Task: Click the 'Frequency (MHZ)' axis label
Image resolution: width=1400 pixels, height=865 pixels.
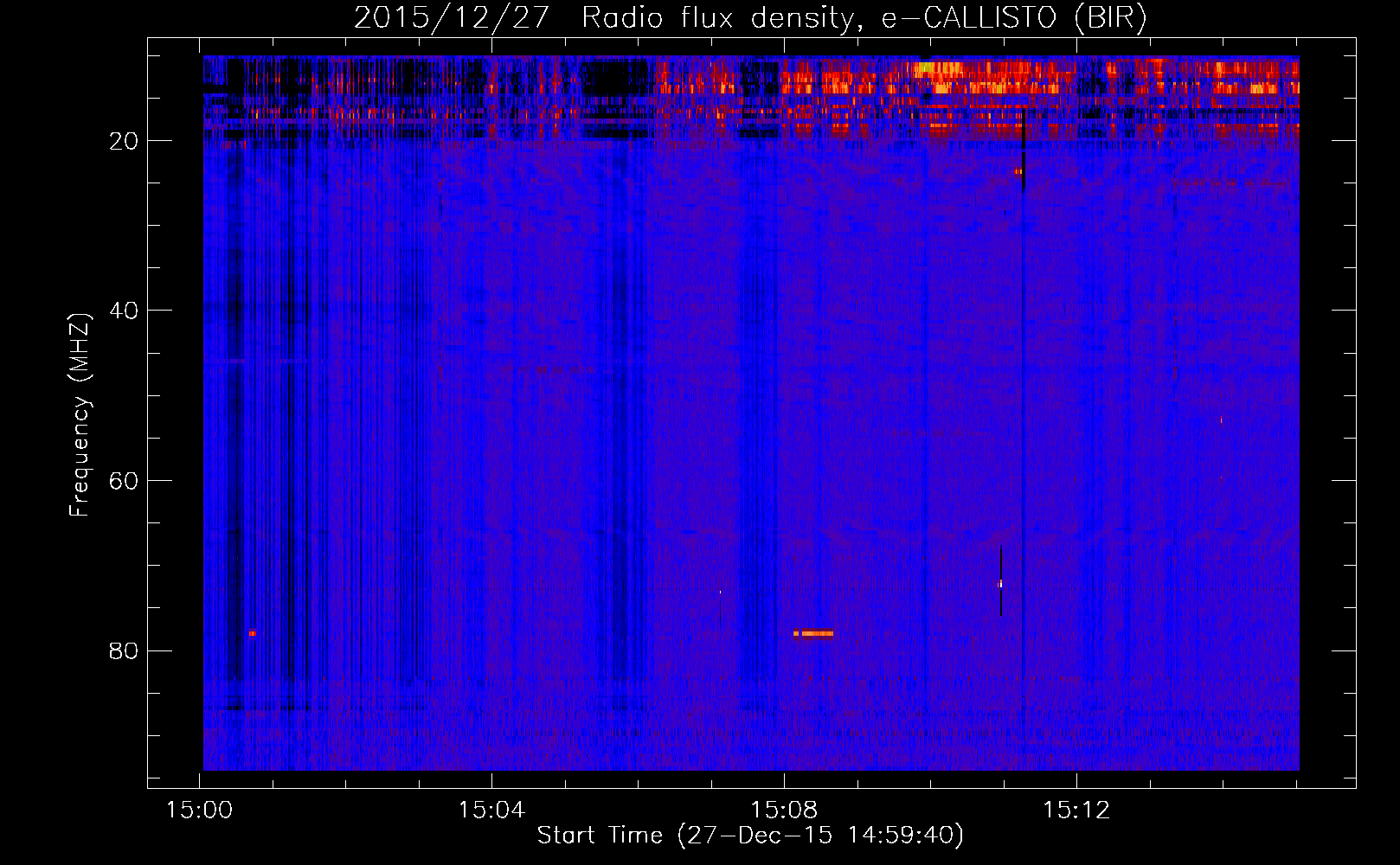Action: (79, 415)
